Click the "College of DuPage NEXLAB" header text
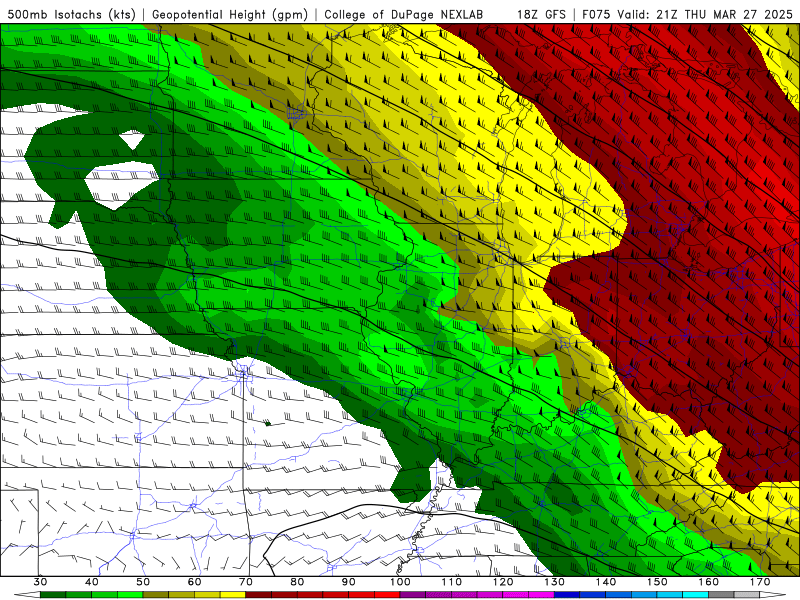 [404, 14]
